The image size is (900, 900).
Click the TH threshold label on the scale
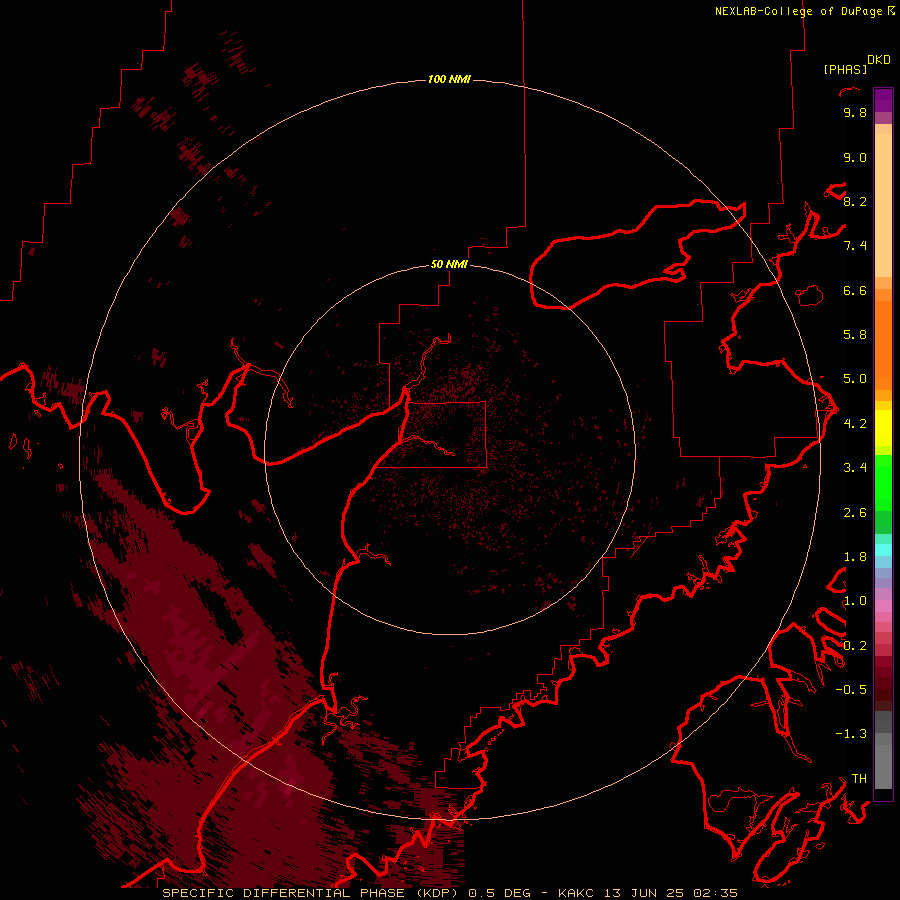[859, 779]
